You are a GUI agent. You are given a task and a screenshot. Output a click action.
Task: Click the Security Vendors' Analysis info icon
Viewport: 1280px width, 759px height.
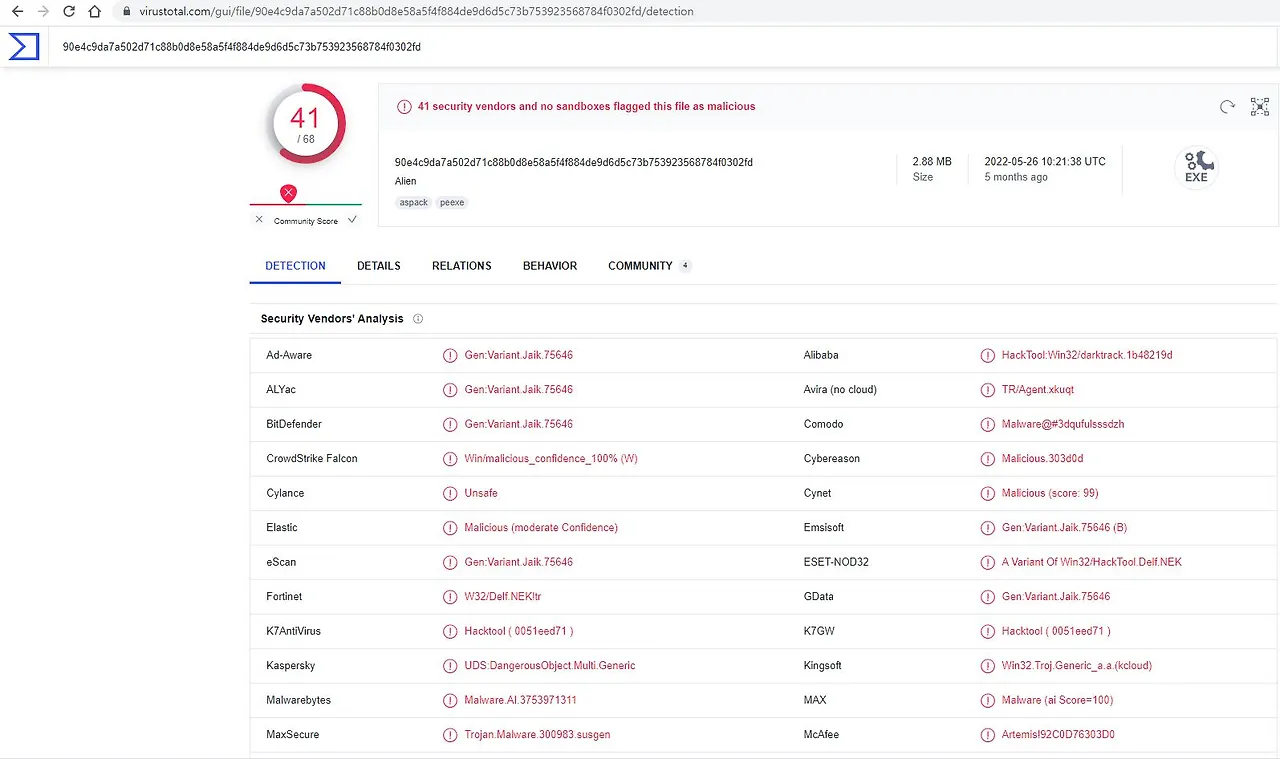(x=418, y=319)
